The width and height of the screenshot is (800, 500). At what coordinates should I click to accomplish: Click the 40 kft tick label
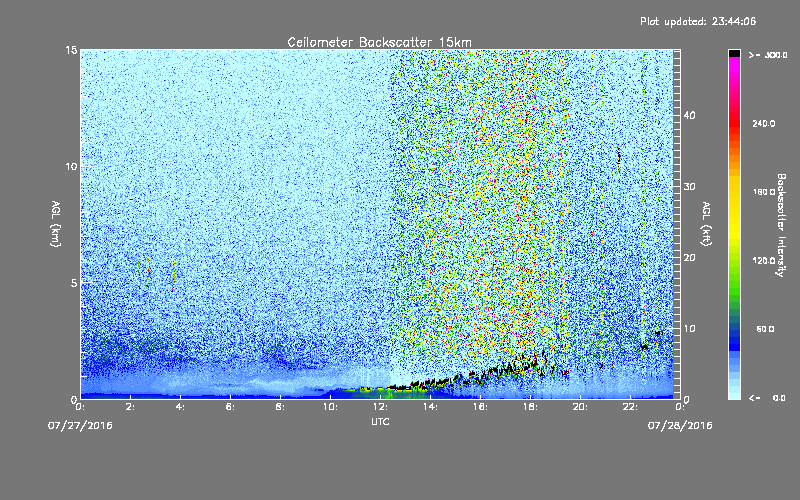tap(689, 115)
